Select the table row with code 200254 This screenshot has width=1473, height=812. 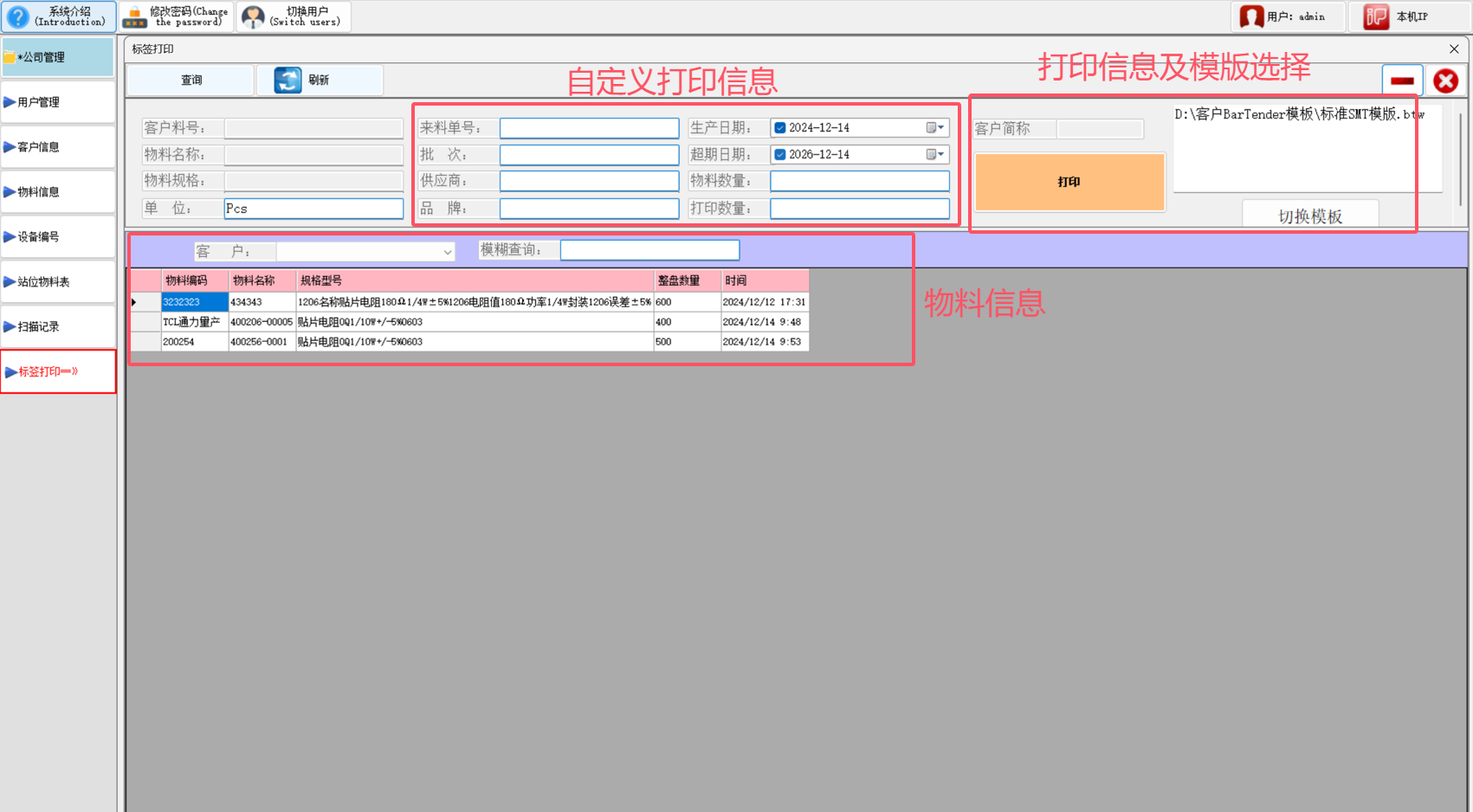tap(194, 342)
